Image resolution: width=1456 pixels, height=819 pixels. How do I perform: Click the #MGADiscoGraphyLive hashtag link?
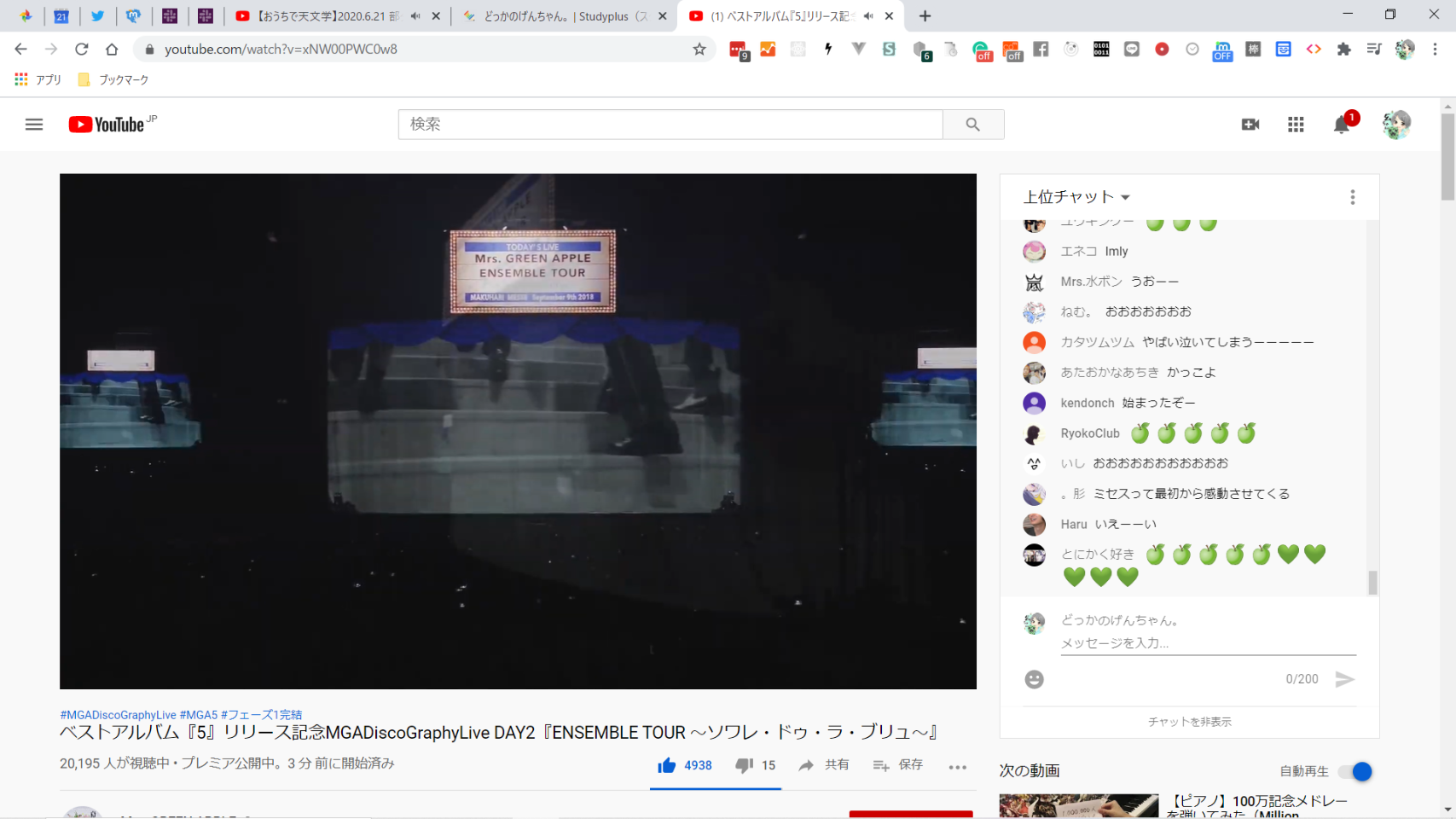(118, 715)
